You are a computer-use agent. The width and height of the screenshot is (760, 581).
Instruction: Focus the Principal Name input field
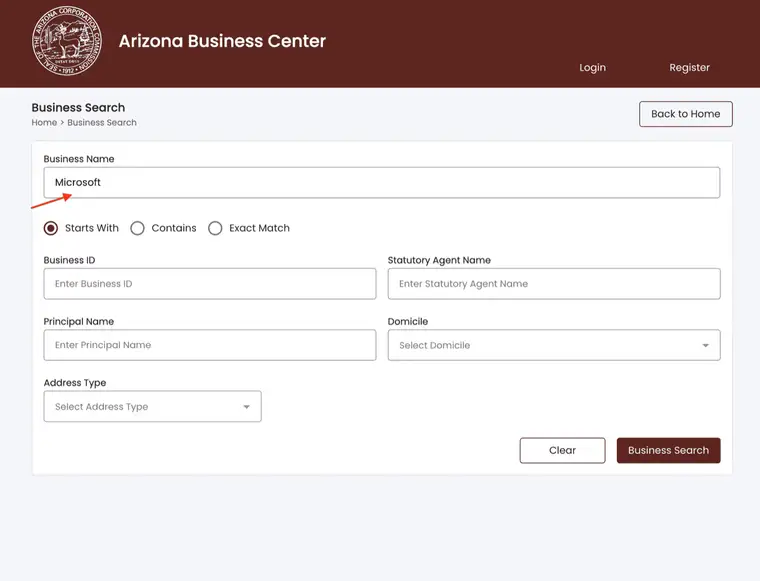pos(210,345)
